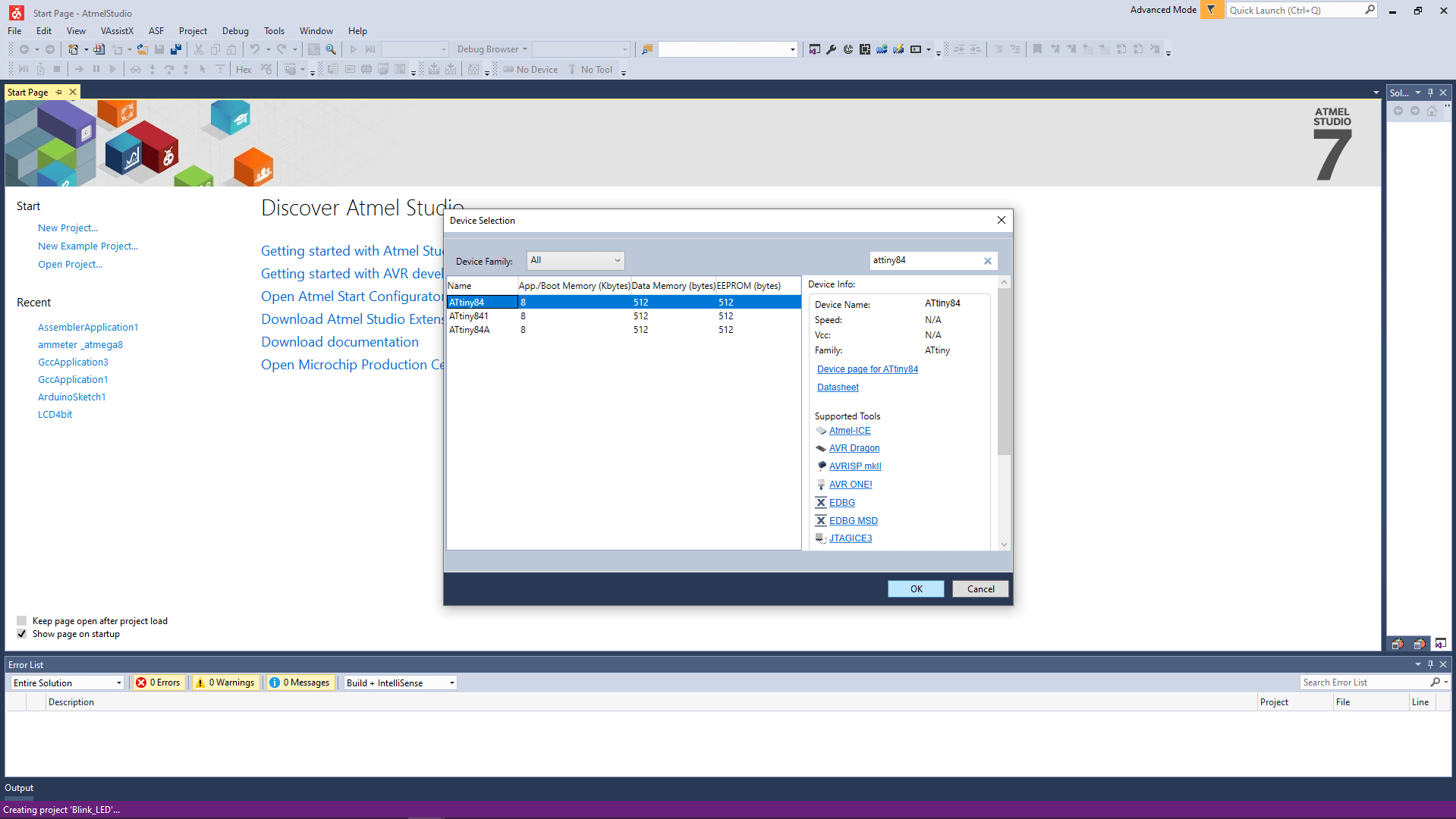Image resolution: width=1456 pixels, height=819 pixels.
Task: Click the Device Info scroll up arrow
Action: [x=1004, y=282]
